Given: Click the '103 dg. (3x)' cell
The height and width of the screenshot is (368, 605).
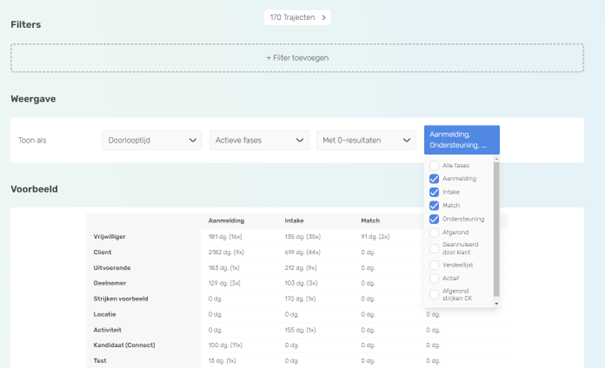Looking at the screenshot, I should [x=301, y=283].
